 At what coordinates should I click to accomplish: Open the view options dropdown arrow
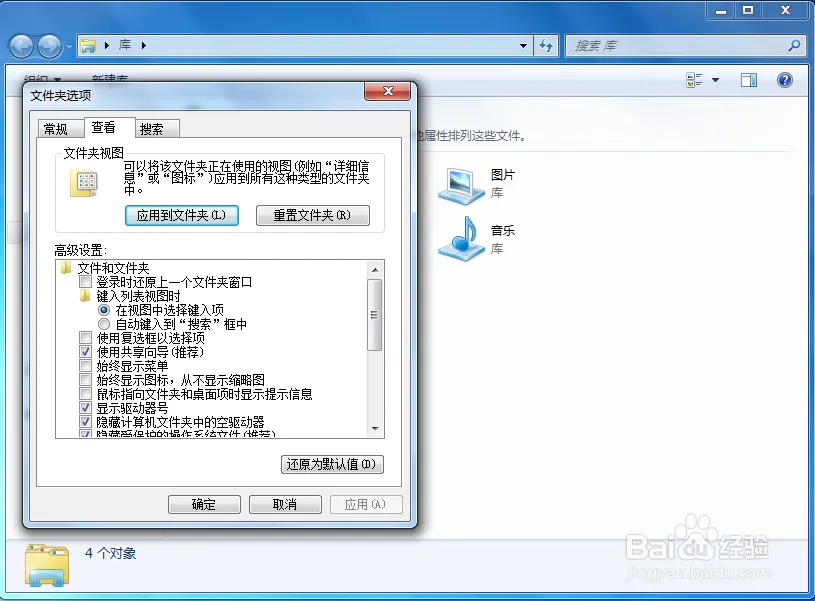coord(716,80)
